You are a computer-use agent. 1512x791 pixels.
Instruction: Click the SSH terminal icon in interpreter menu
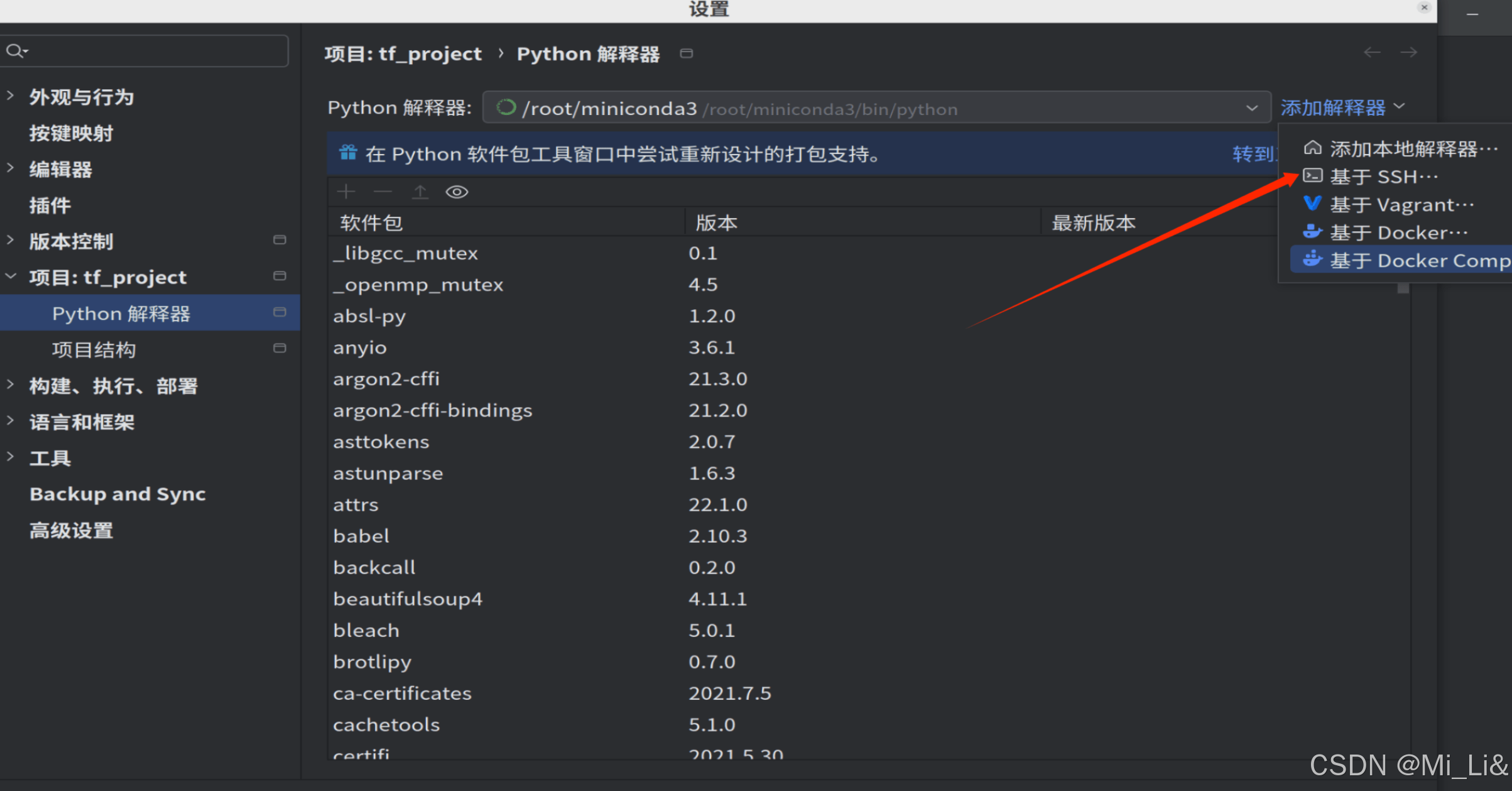[1313, 176]
